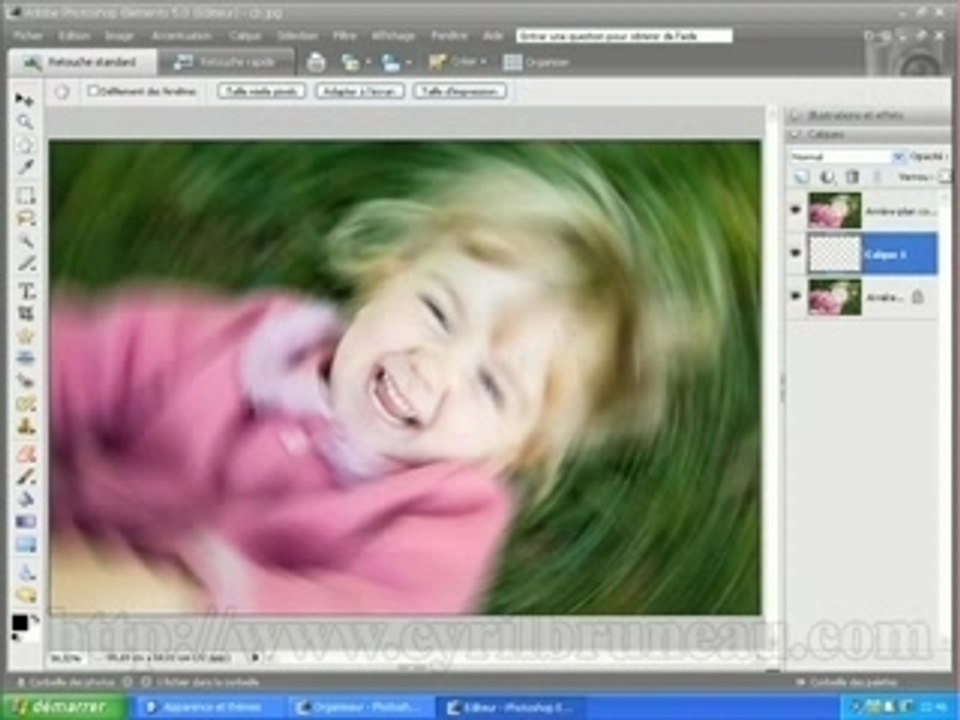Viewport: 960px width, 720px height.
Task: Create an adjustment layer half-circle icon
Action: point(827,177)
